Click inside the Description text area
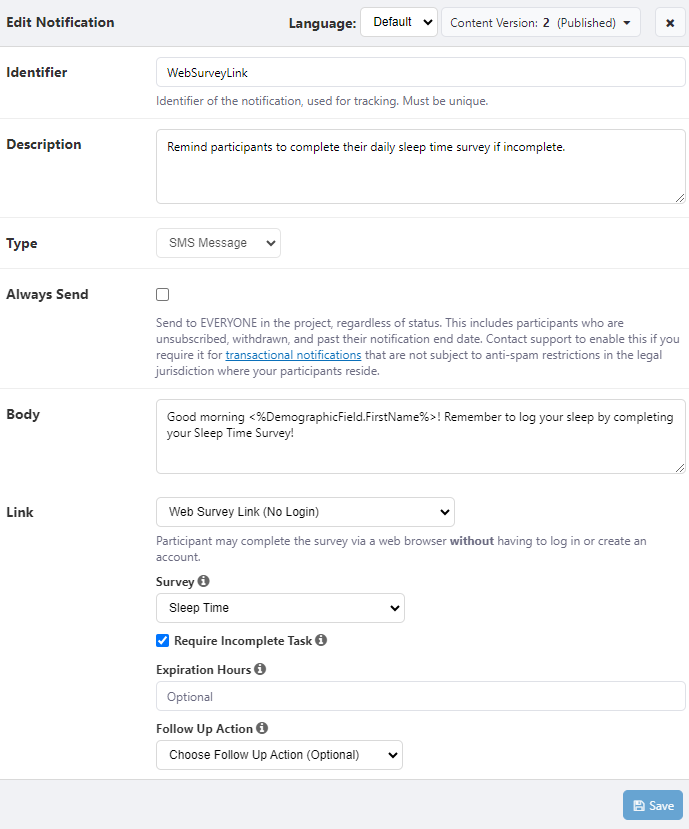Image resolution: width=689 pixels, height=829 pixels. 420,166
